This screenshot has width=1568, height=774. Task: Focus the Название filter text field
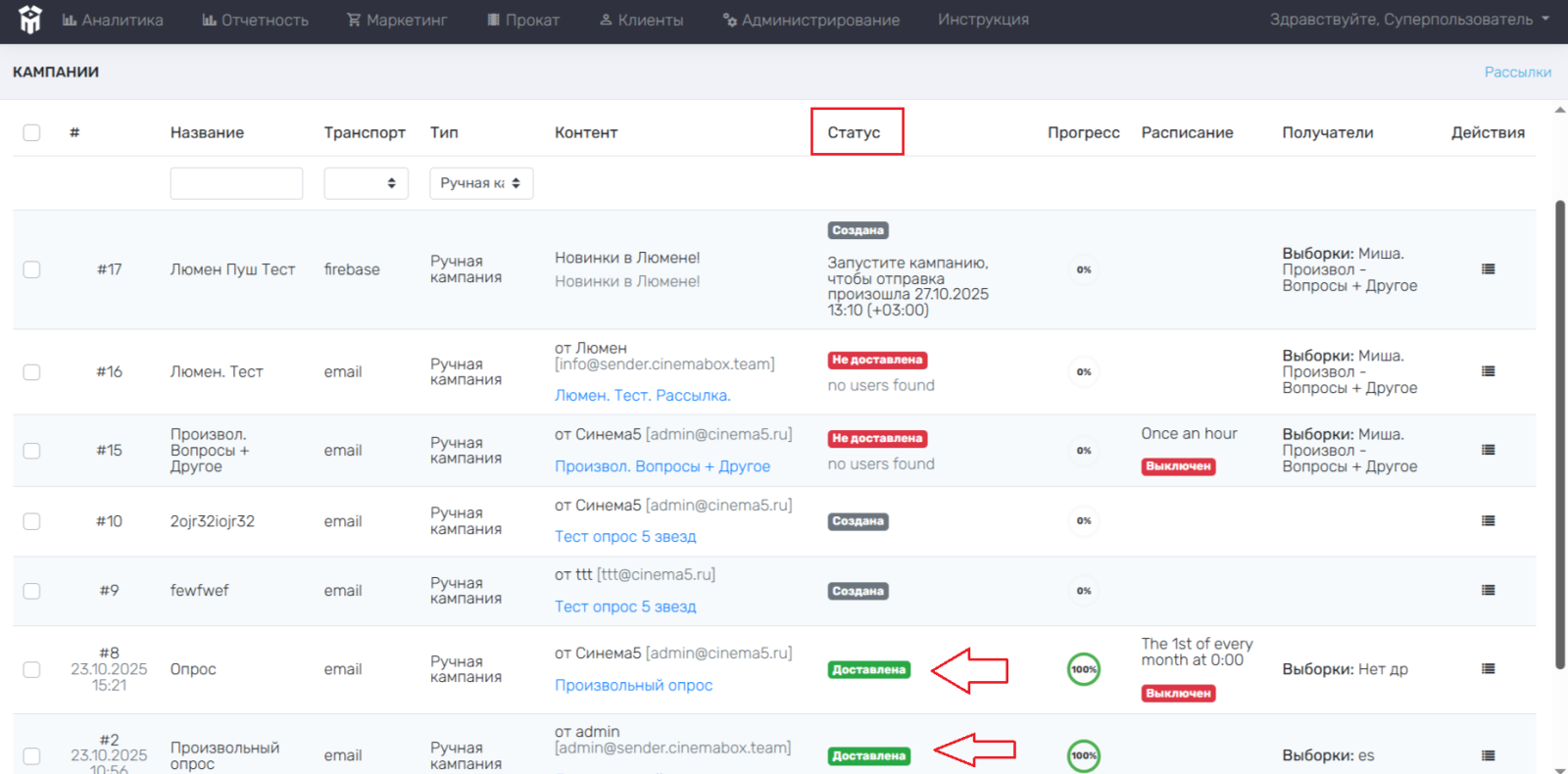236,183
